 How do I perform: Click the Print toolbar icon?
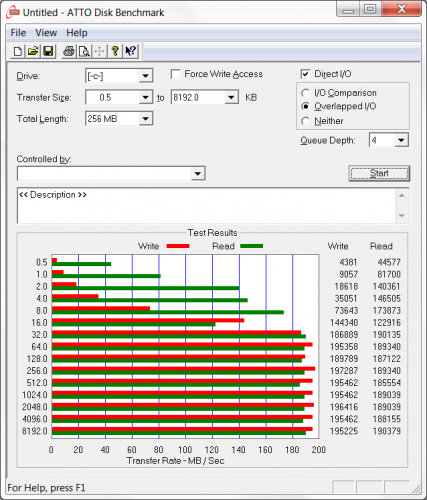coord(69,51)
